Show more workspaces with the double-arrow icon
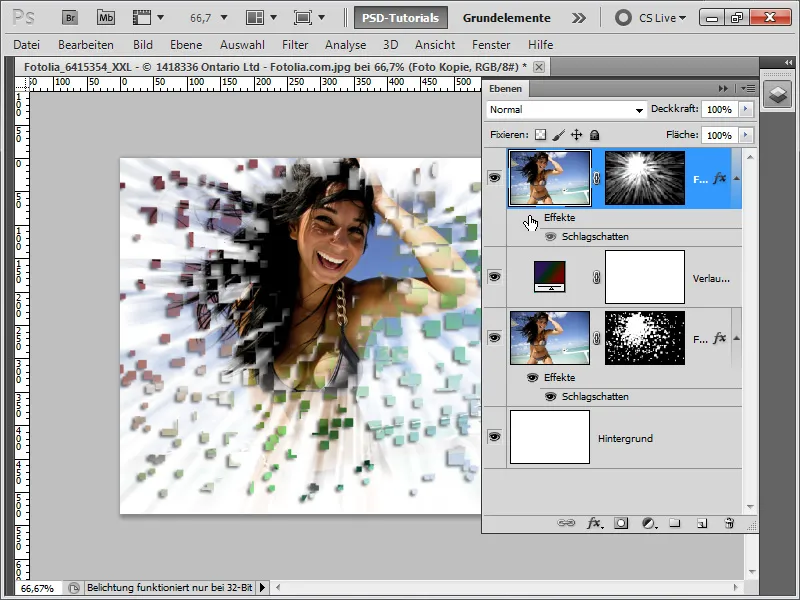The image size is (800, 600). (x=579, y=18)
